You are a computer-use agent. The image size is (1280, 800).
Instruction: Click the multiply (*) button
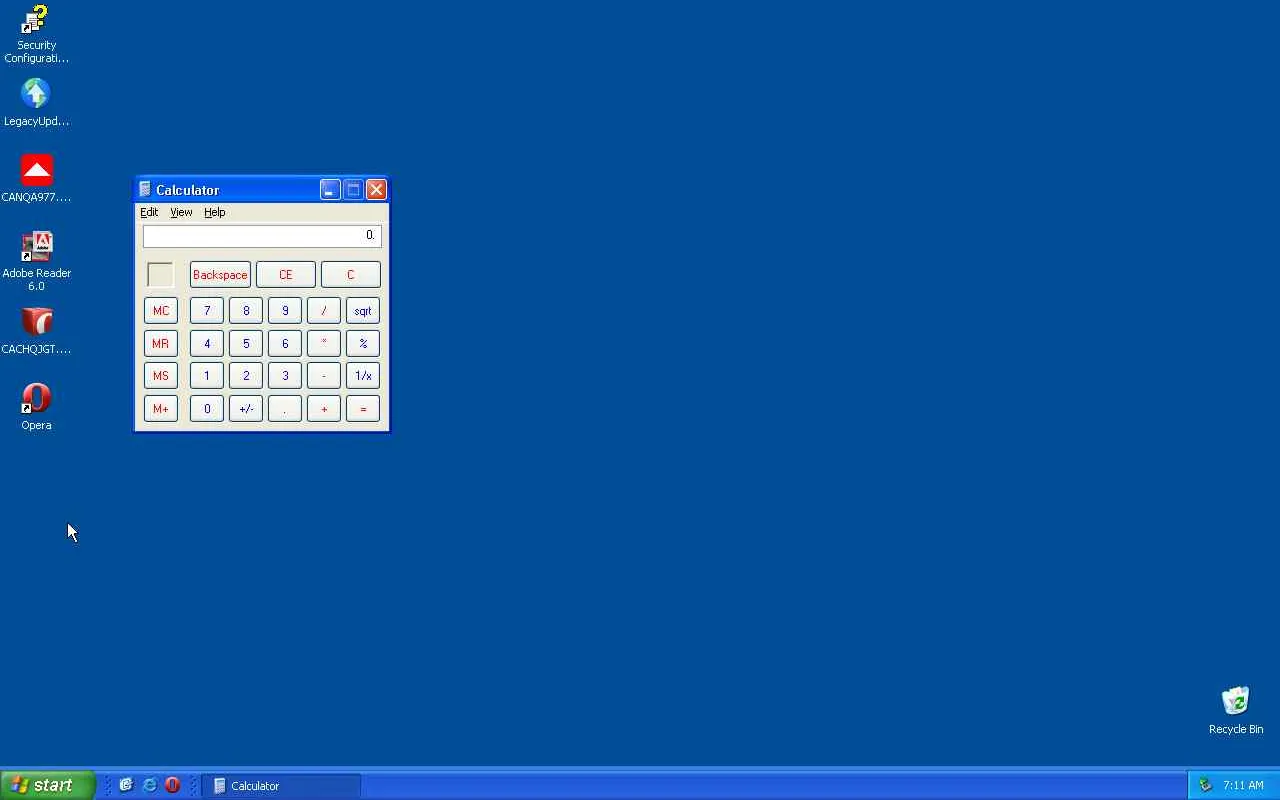point(324,343)
